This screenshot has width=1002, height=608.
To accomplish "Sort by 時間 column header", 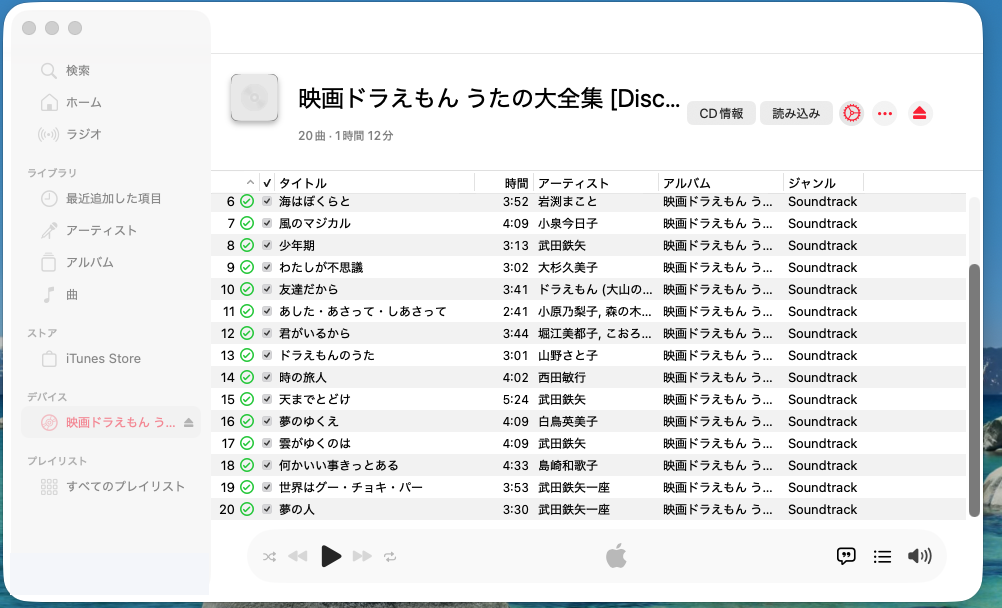I will tap(516, 183).
